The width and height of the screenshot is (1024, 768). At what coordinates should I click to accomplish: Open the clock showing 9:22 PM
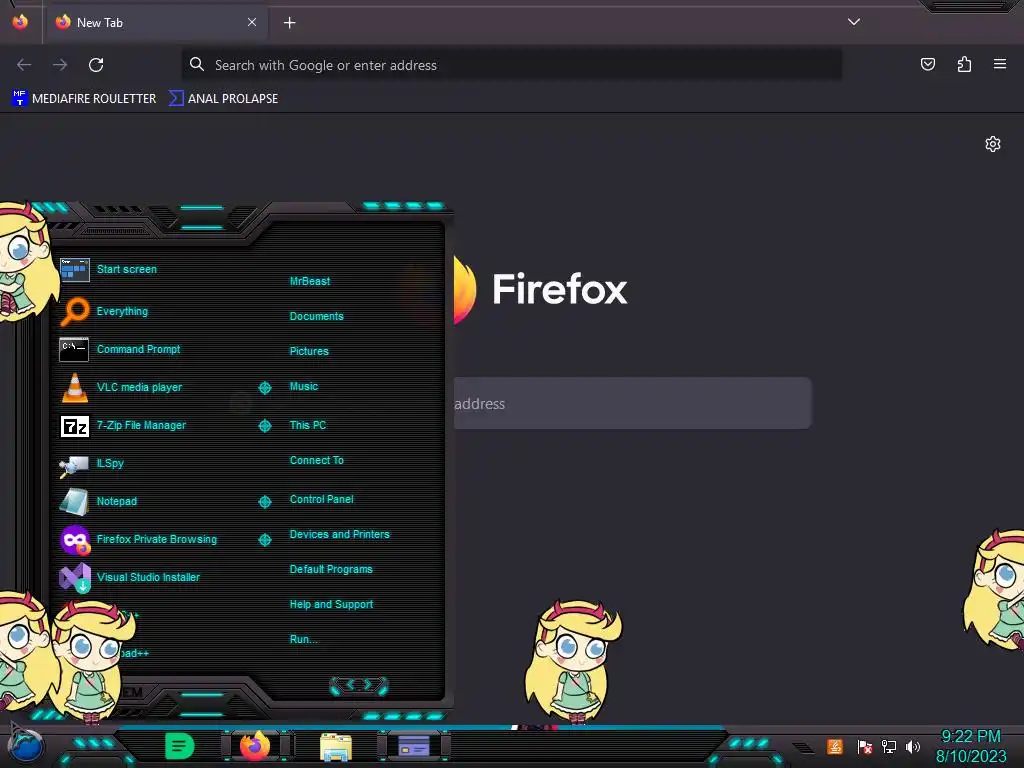point(970,746)
